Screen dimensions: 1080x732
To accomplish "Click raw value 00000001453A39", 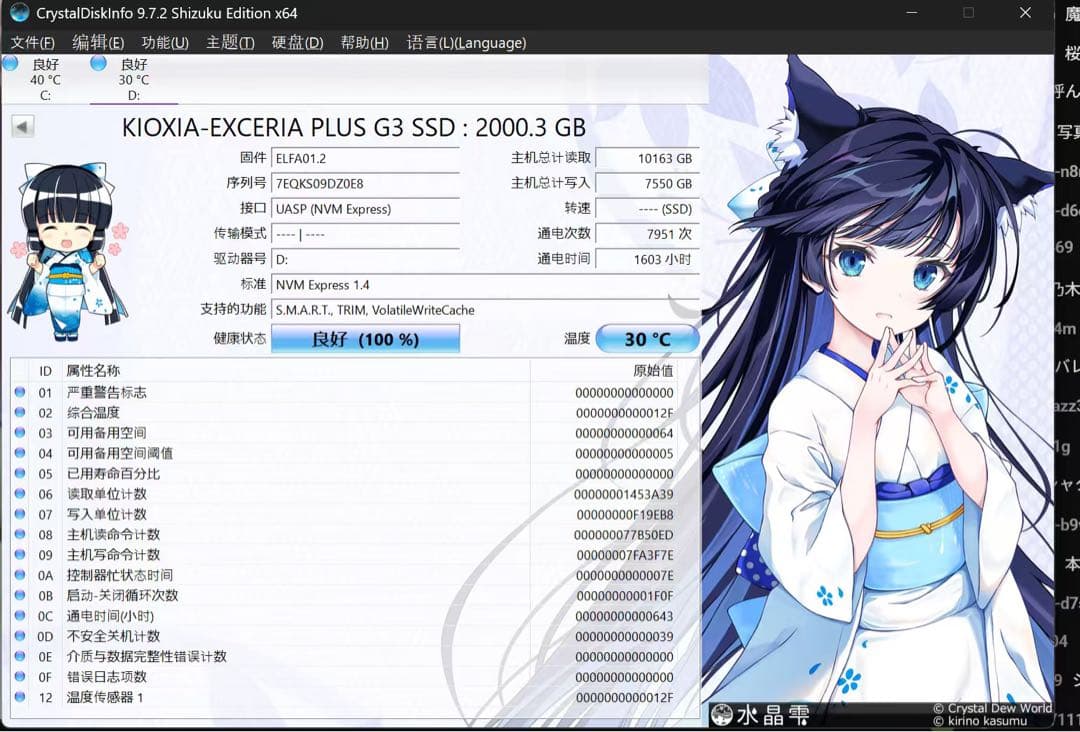I will pos(624,494).
